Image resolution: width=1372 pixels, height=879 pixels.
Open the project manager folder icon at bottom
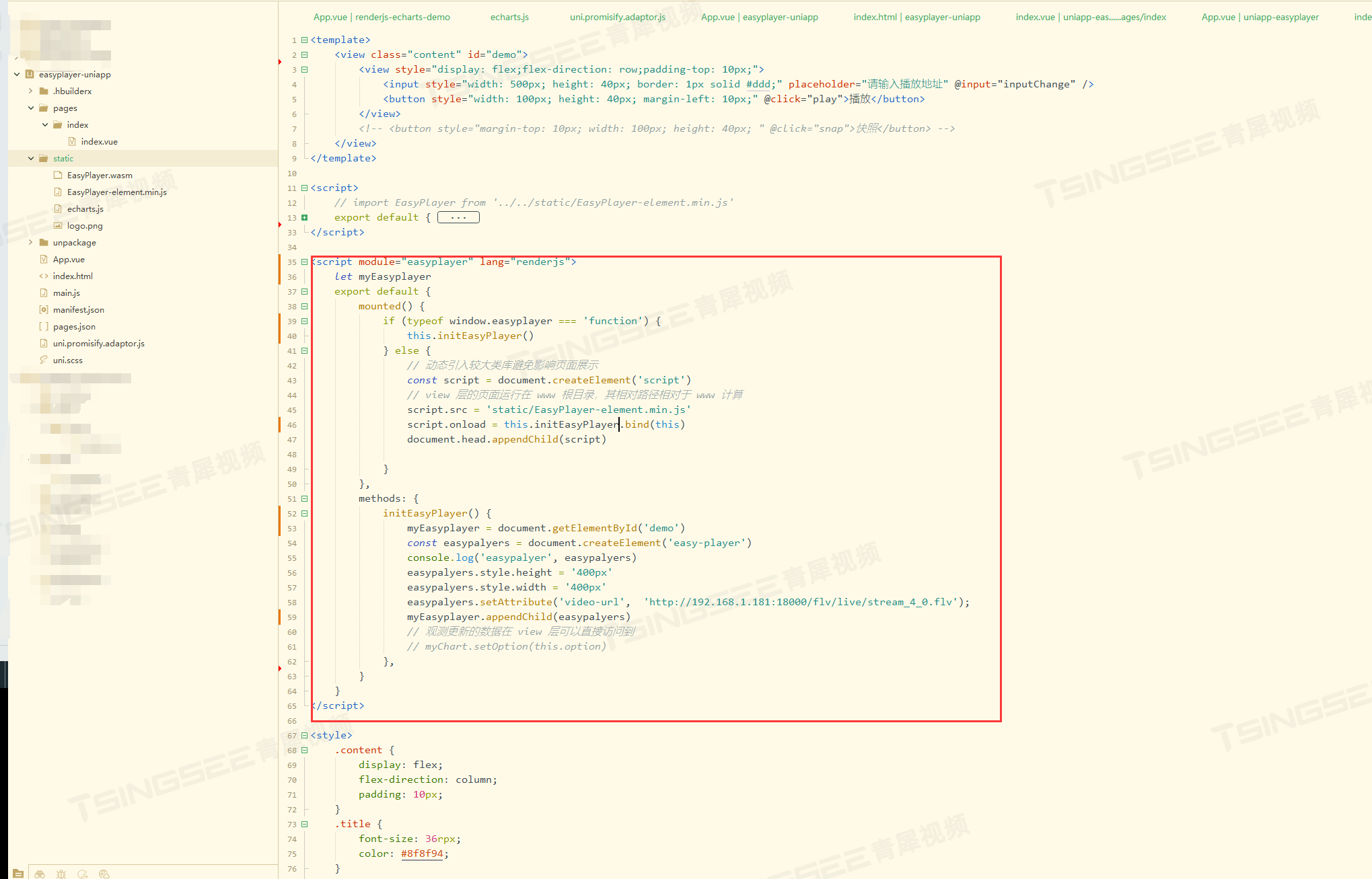18,873
